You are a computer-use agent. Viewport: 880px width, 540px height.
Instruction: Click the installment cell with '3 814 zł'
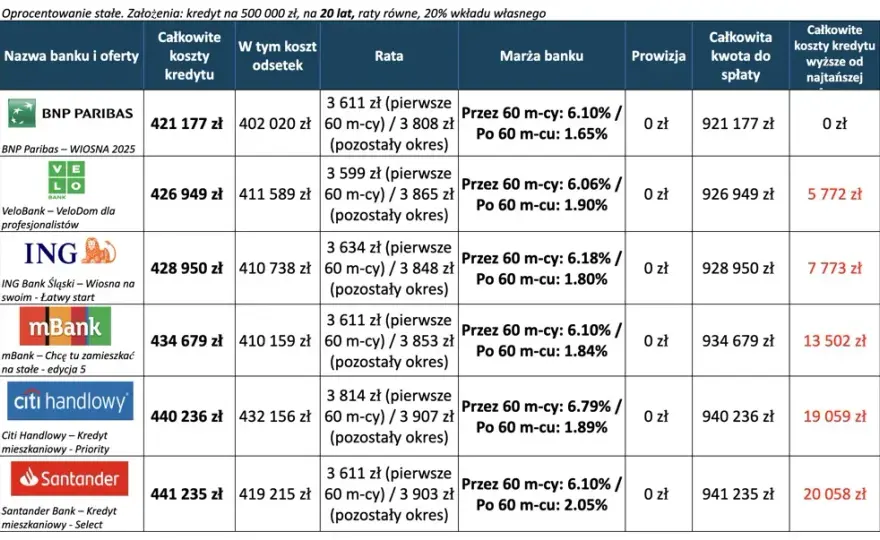pyautogui.click(x=389, y=417)
